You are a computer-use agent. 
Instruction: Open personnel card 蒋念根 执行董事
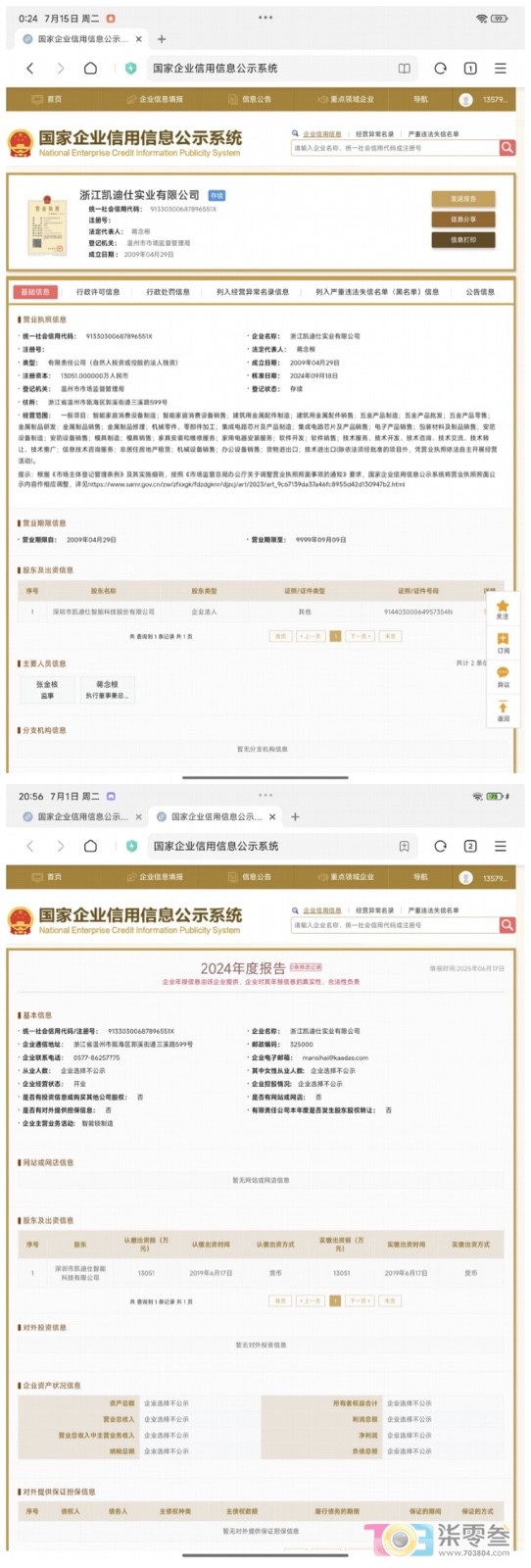pyautogui.click(x=107, y=690)
